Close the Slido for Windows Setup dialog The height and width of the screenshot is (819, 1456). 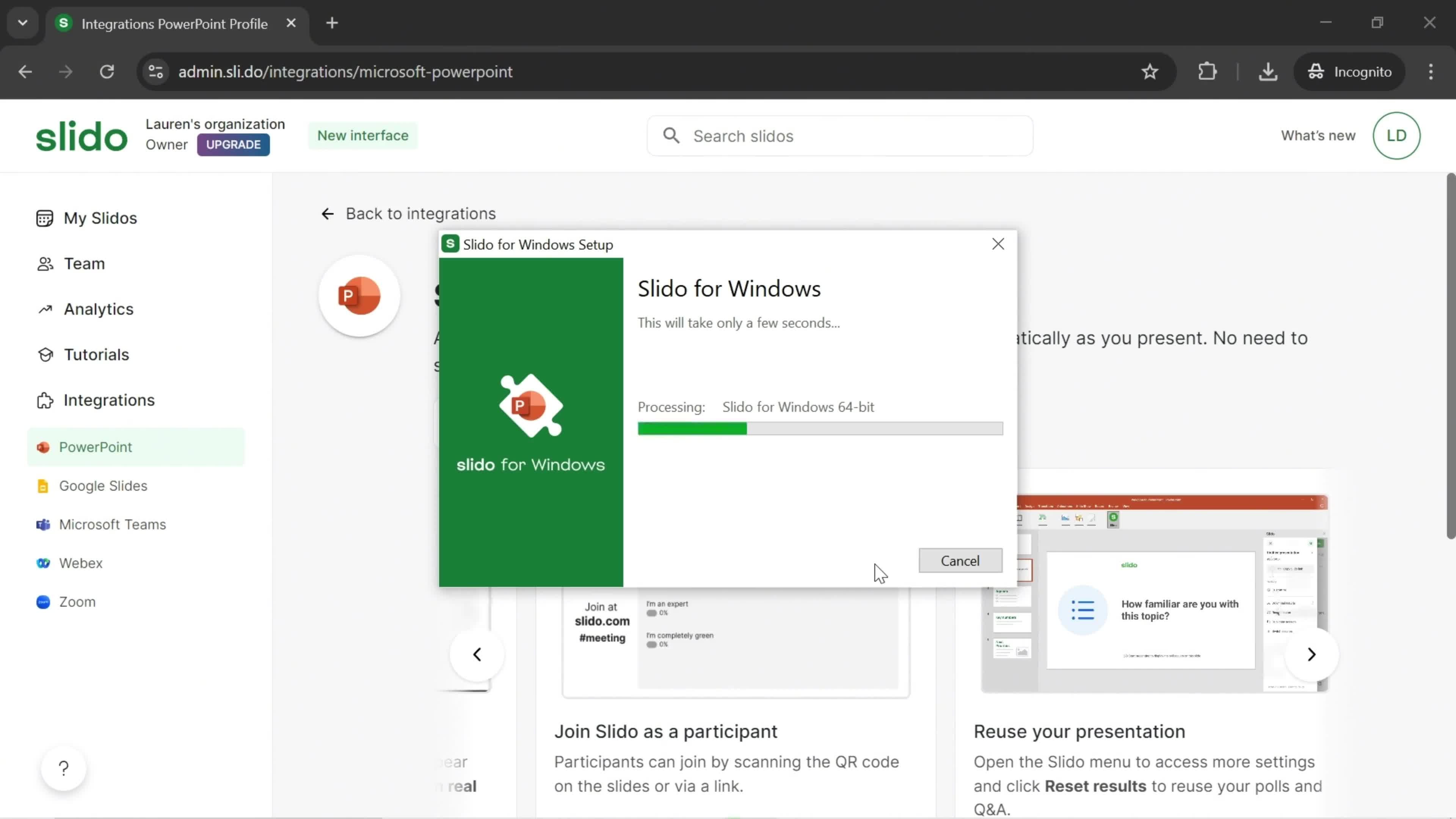(998, 243)
